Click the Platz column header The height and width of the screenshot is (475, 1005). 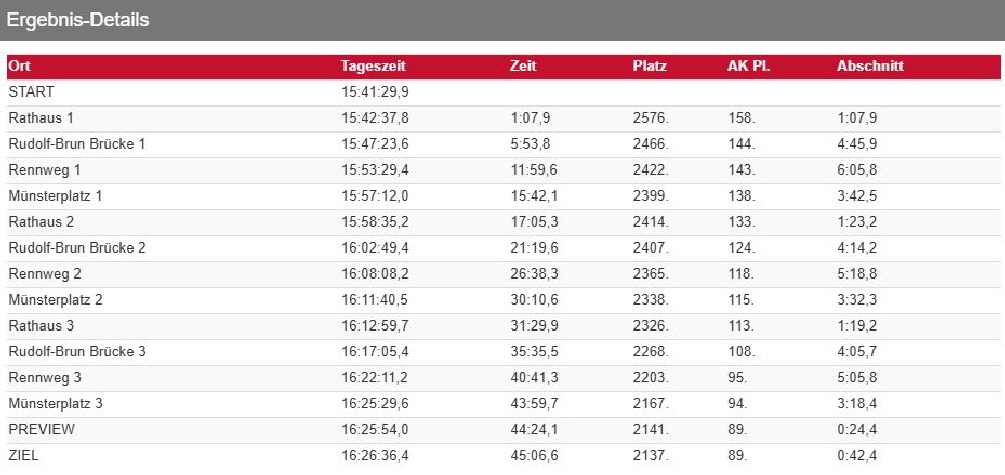click(650, 67)
